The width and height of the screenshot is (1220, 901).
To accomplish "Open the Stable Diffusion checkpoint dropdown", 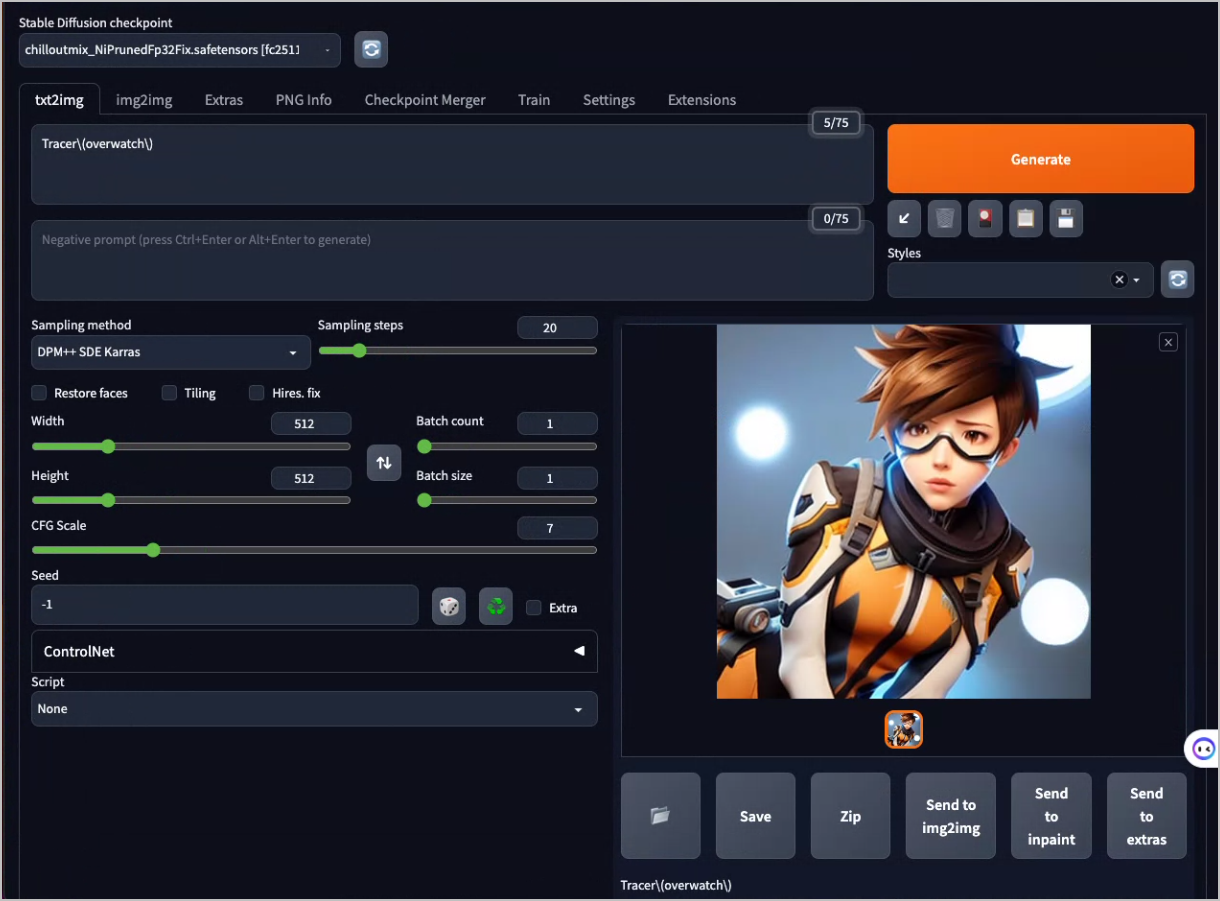I will 180,50.
